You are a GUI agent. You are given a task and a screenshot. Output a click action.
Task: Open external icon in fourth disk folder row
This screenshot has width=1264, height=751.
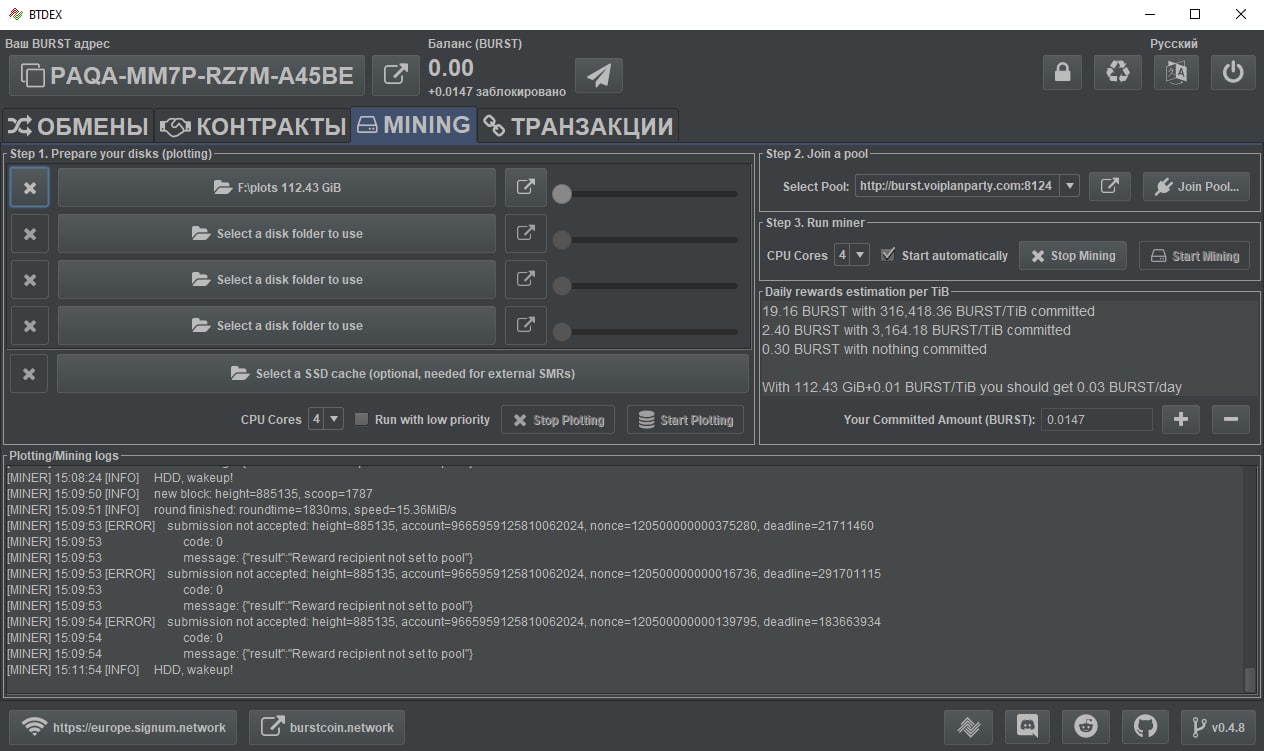coord(525,325)
